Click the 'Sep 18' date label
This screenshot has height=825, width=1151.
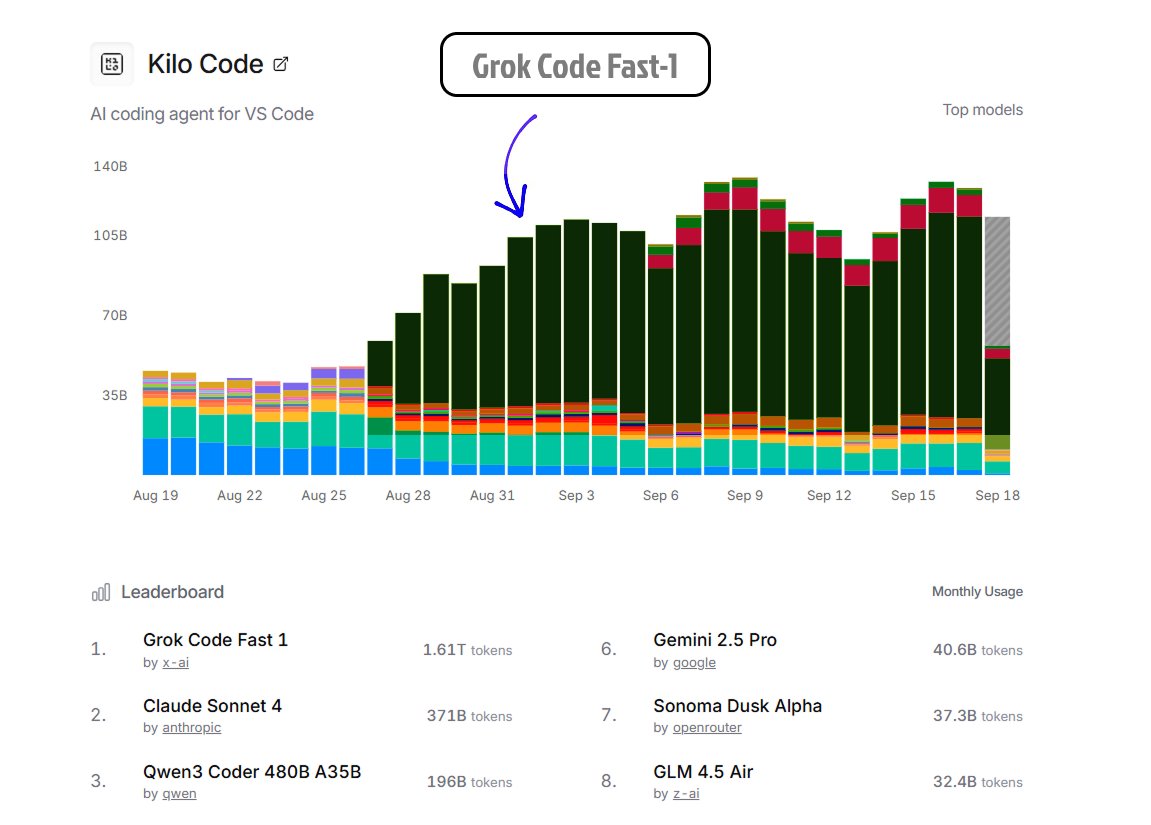pyautogui.click(x=997, y=495)
